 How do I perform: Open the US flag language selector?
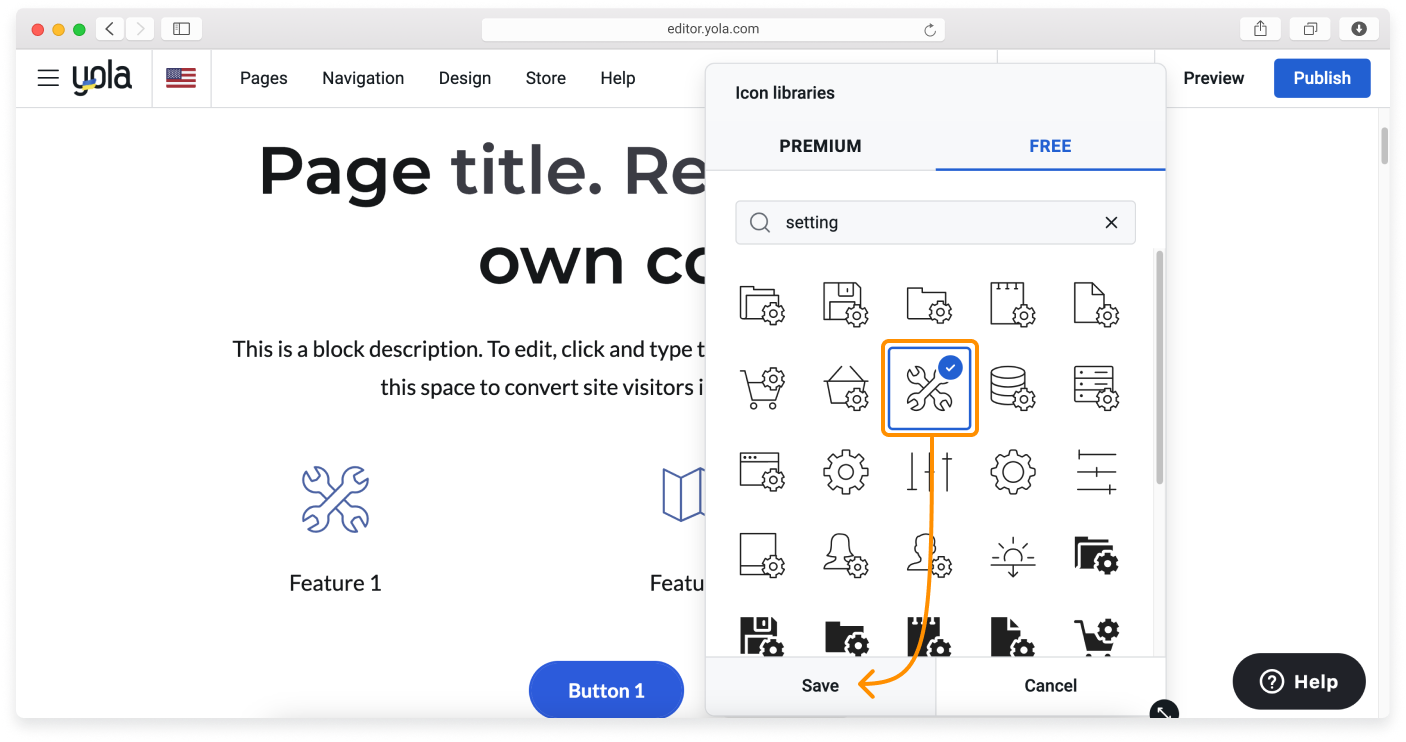(181, 78)
